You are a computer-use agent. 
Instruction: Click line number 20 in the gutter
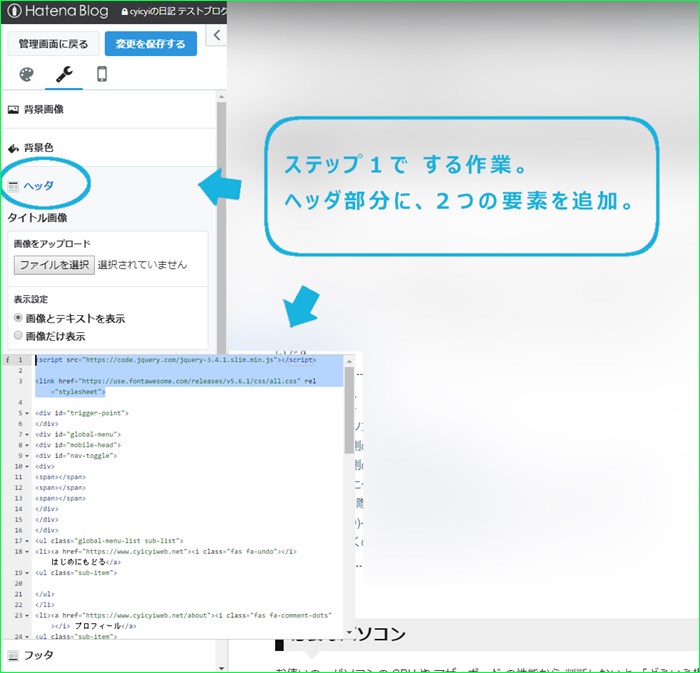(x=18, y=584)
